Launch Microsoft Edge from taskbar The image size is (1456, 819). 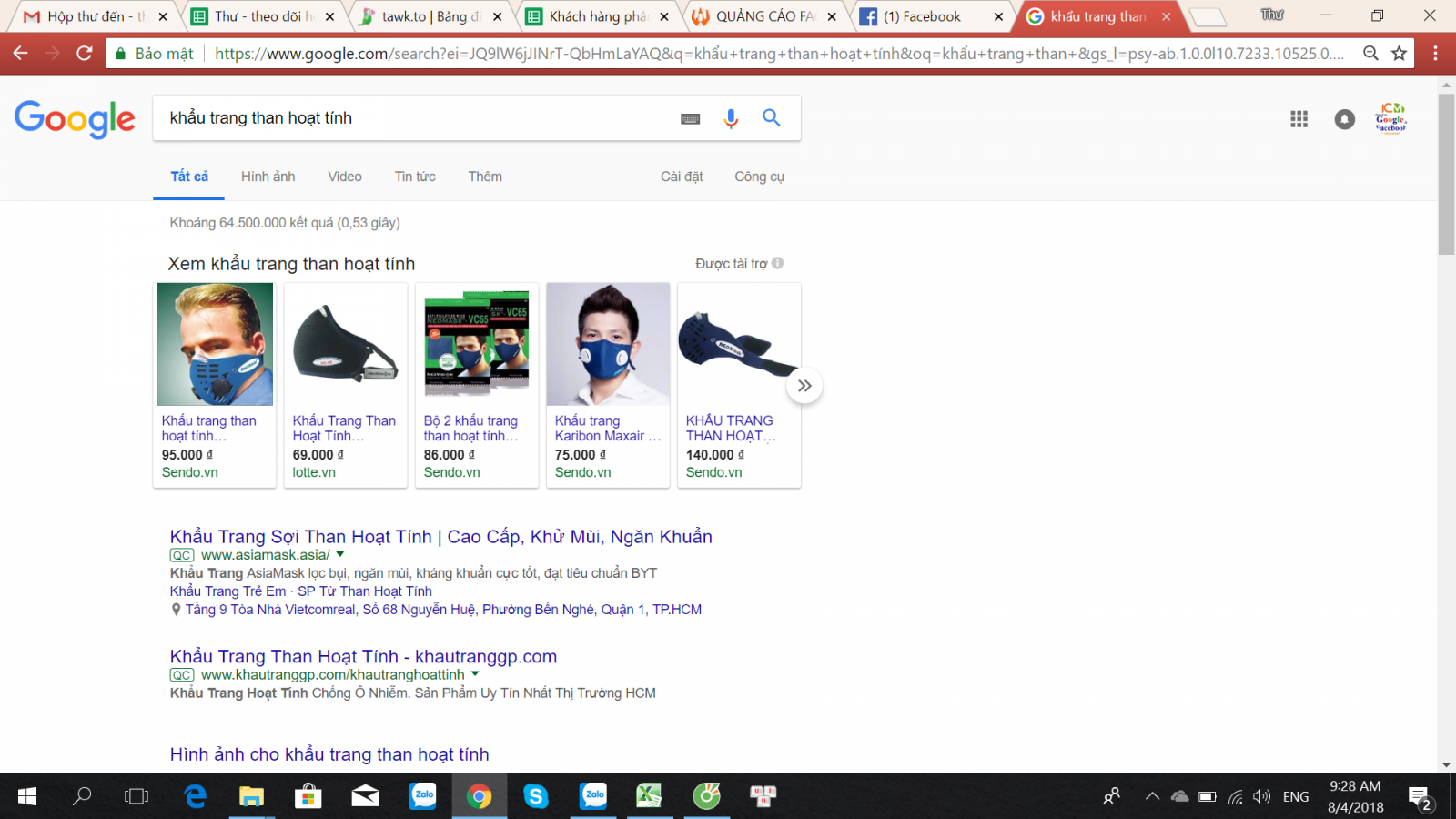click(x=195, y=796)
